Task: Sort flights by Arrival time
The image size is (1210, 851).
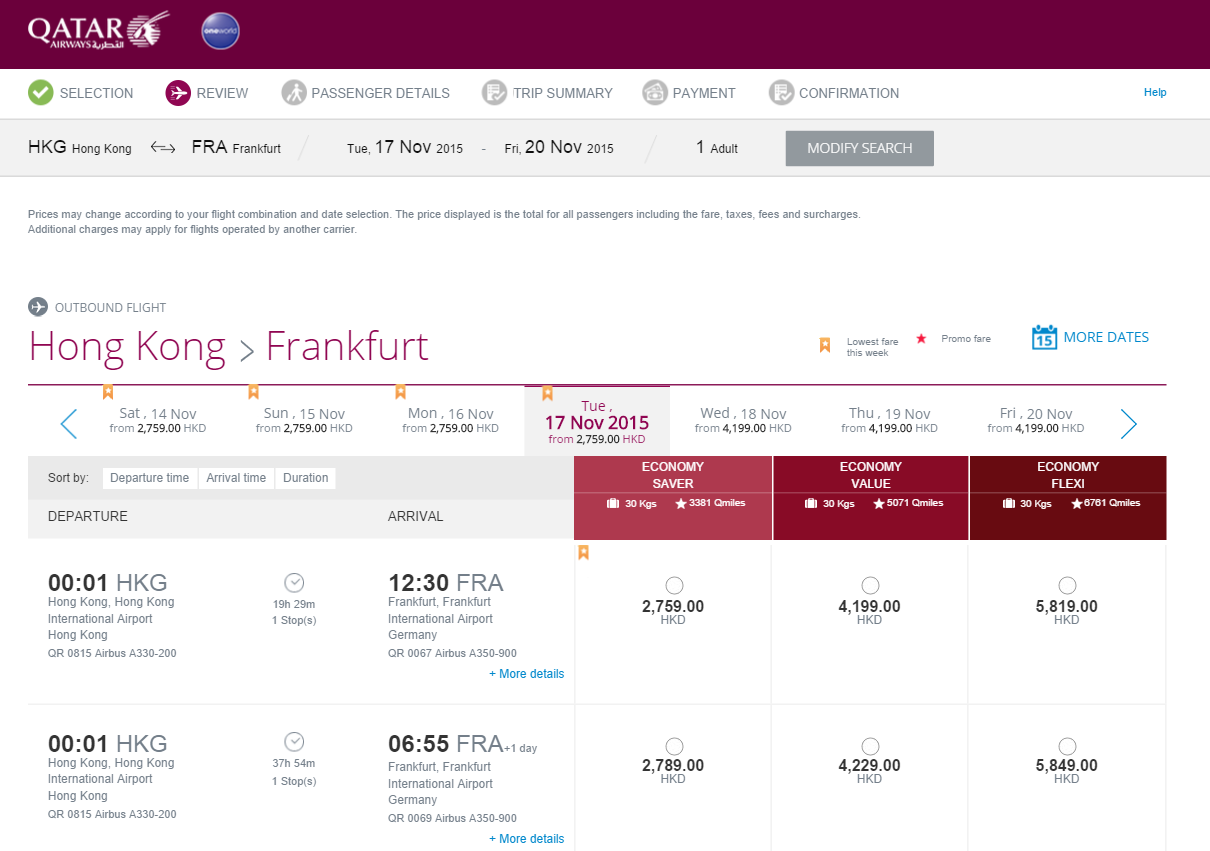Action: tap(236, 478)
